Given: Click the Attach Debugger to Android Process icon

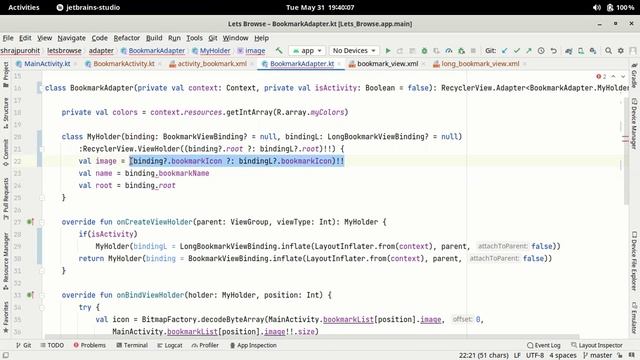Looking at the screenshot, I should (461, 51).
